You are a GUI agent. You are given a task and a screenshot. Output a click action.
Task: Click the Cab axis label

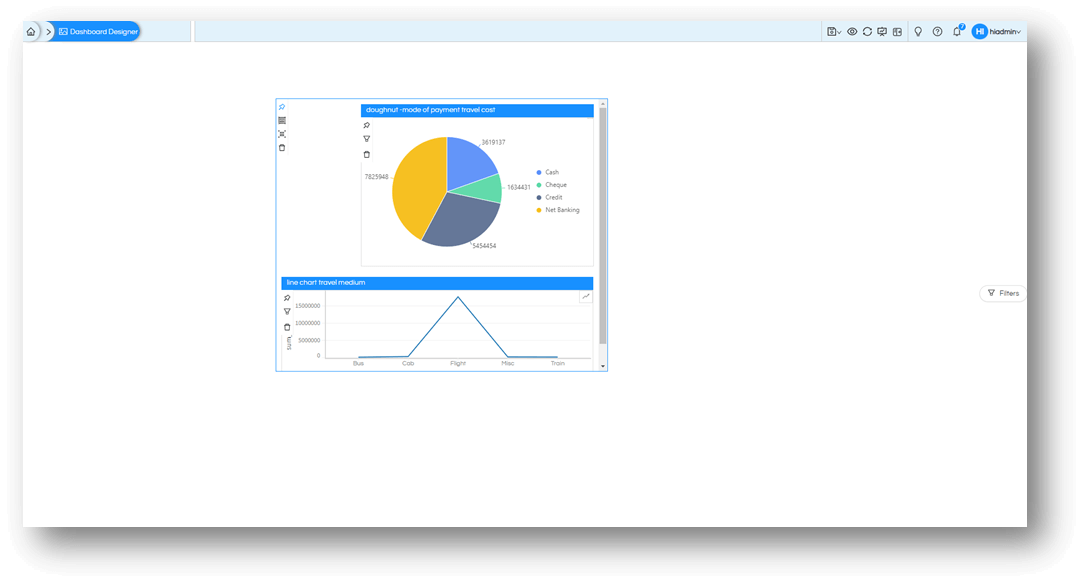click(408, 363)
